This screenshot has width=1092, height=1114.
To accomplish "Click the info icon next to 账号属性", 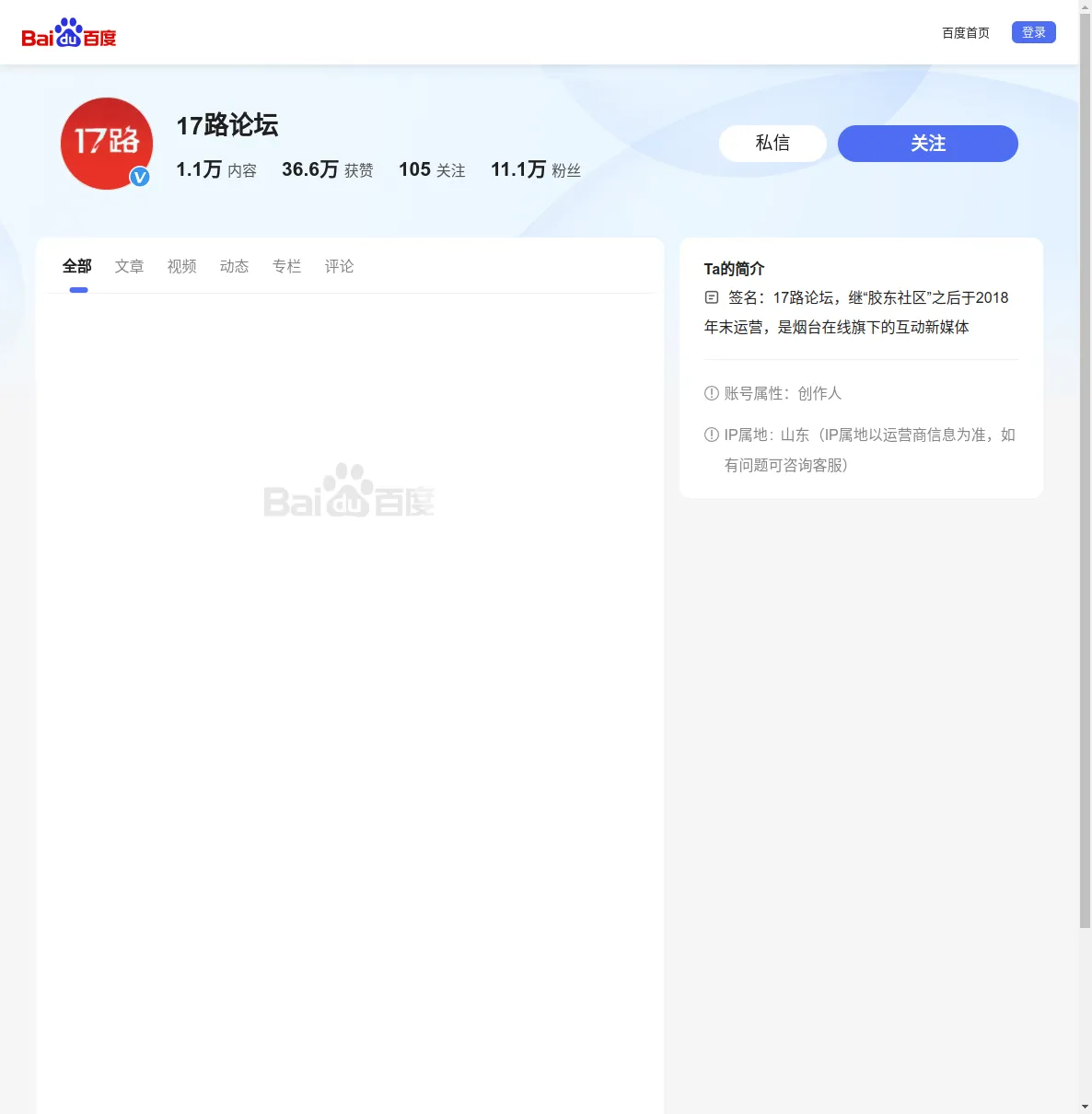I will (x=712, y=393).
